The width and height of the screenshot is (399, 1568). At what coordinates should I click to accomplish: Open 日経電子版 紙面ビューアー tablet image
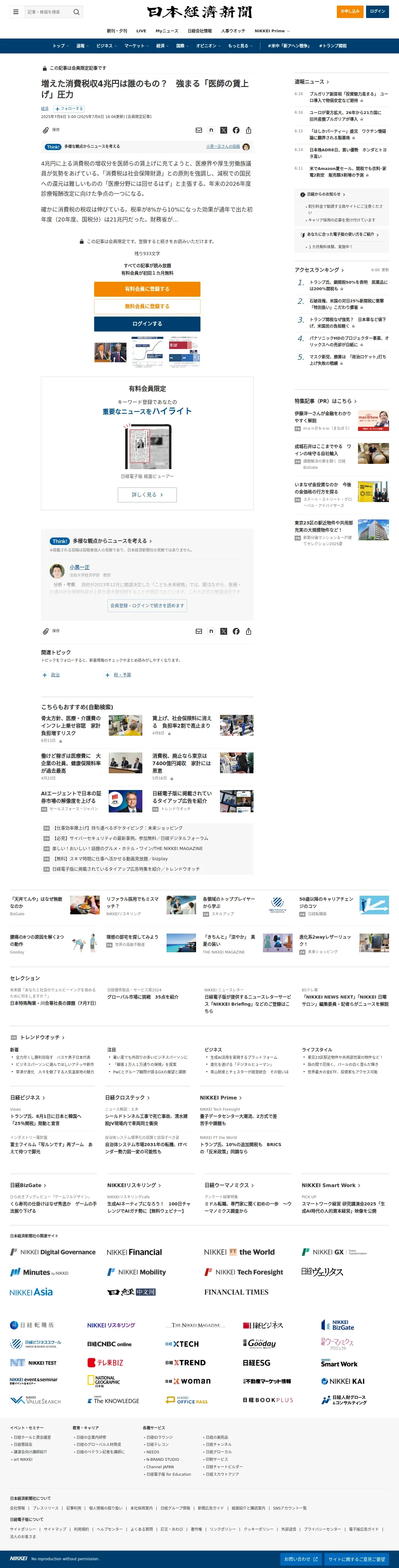147,446
